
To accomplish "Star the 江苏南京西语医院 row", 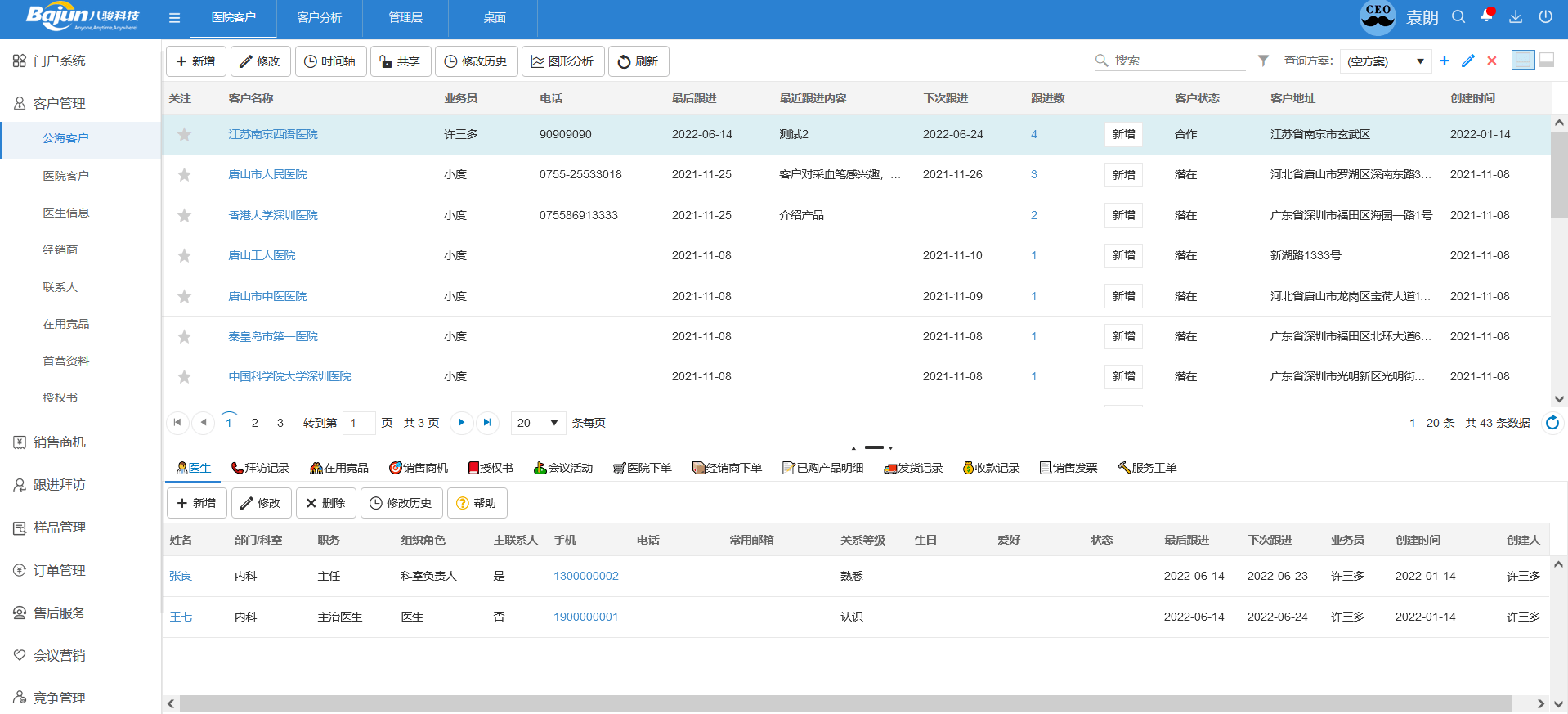I will [x=185, y=135].
